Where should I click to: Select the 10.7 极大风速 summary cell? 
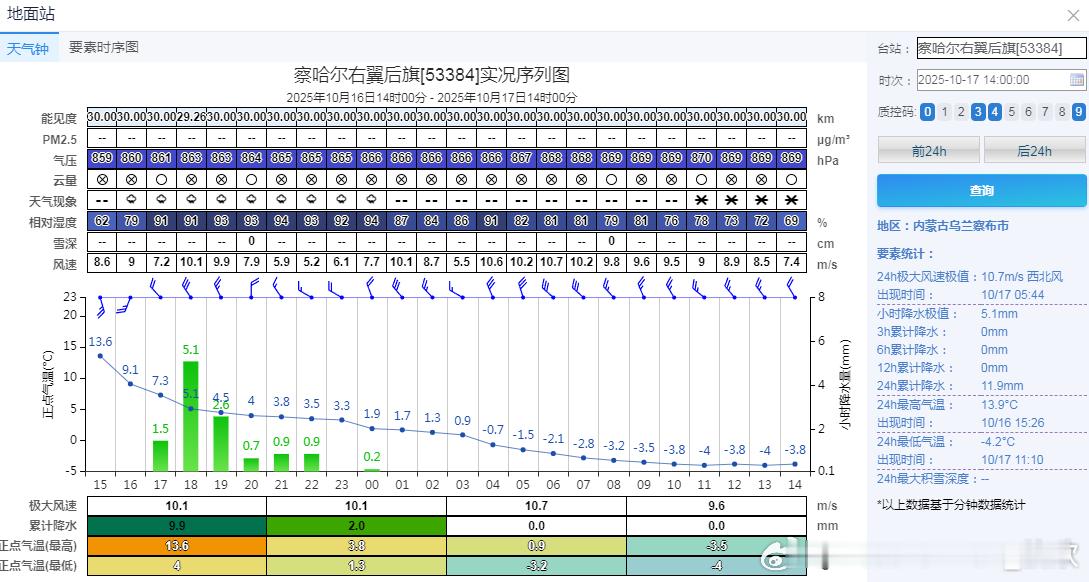click(536, 506)
